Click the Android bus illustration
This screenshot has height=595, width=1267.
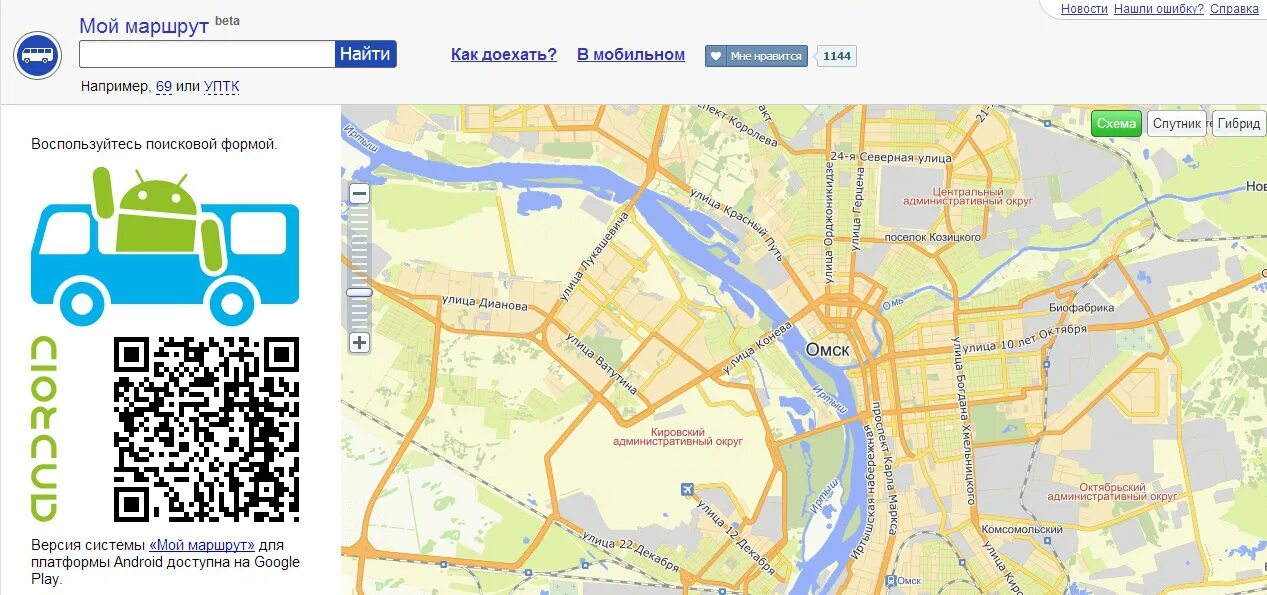165,246
